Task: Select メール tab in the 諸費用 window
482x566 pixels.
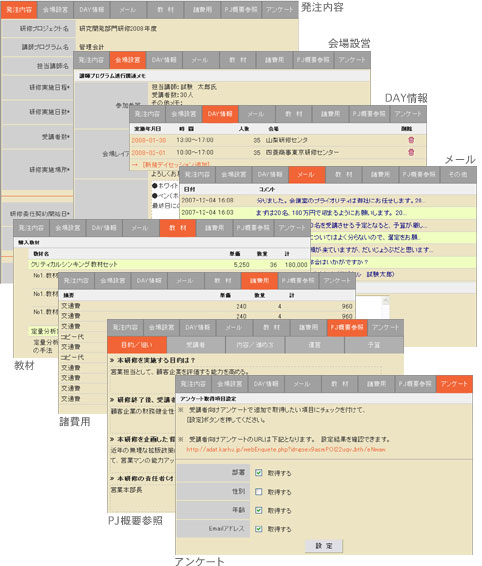Action: pyautogui.click(x=185, y=281)
